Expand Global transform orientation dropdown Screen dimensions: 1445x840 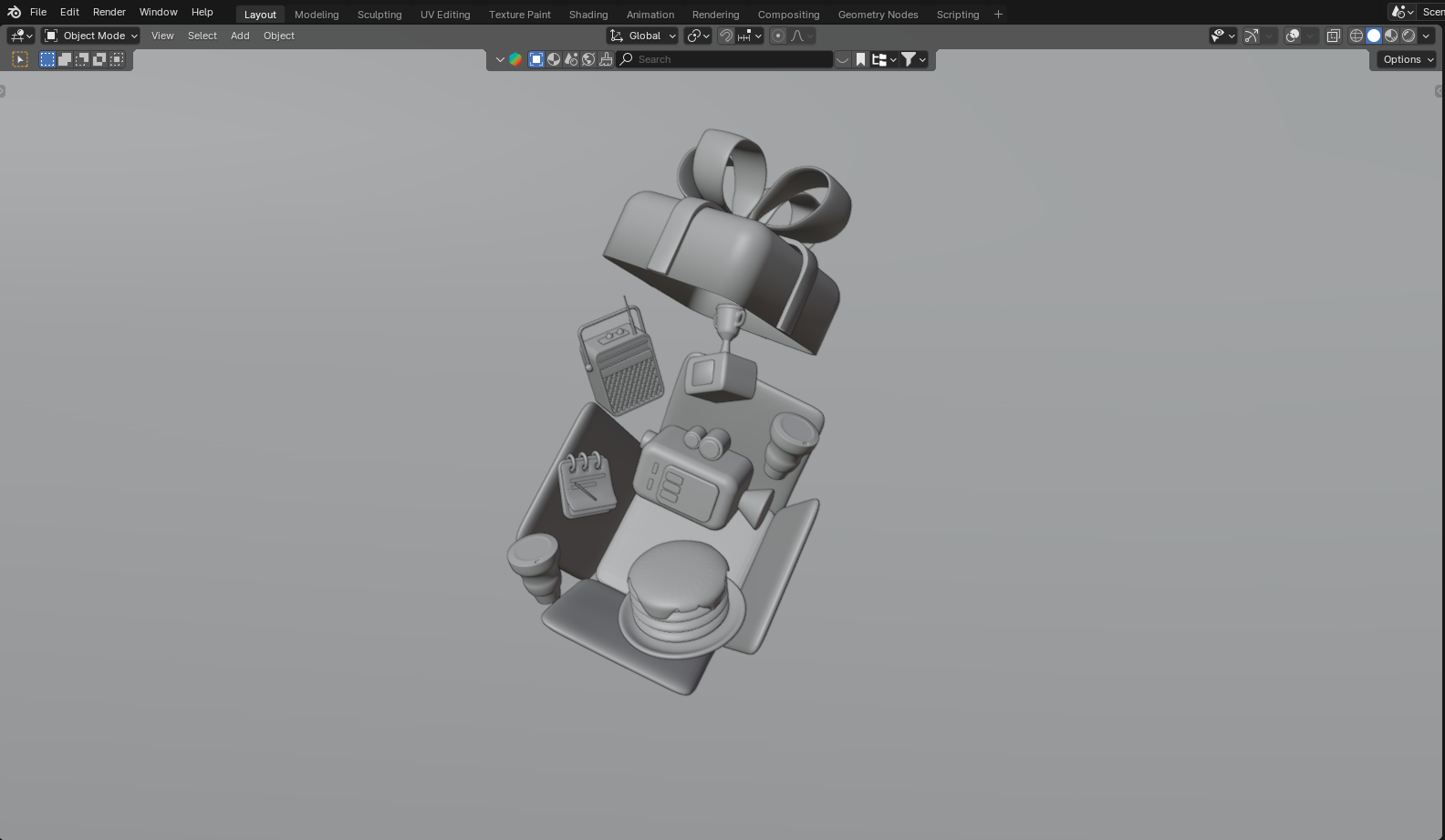point(643,36)
